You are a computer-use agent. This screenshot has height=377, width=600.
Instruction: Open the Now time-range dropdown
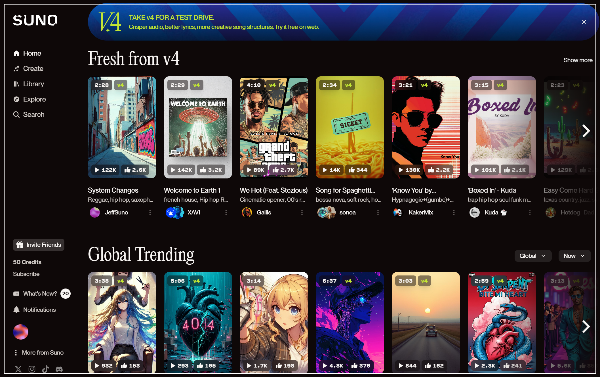[x=574, y=256]
